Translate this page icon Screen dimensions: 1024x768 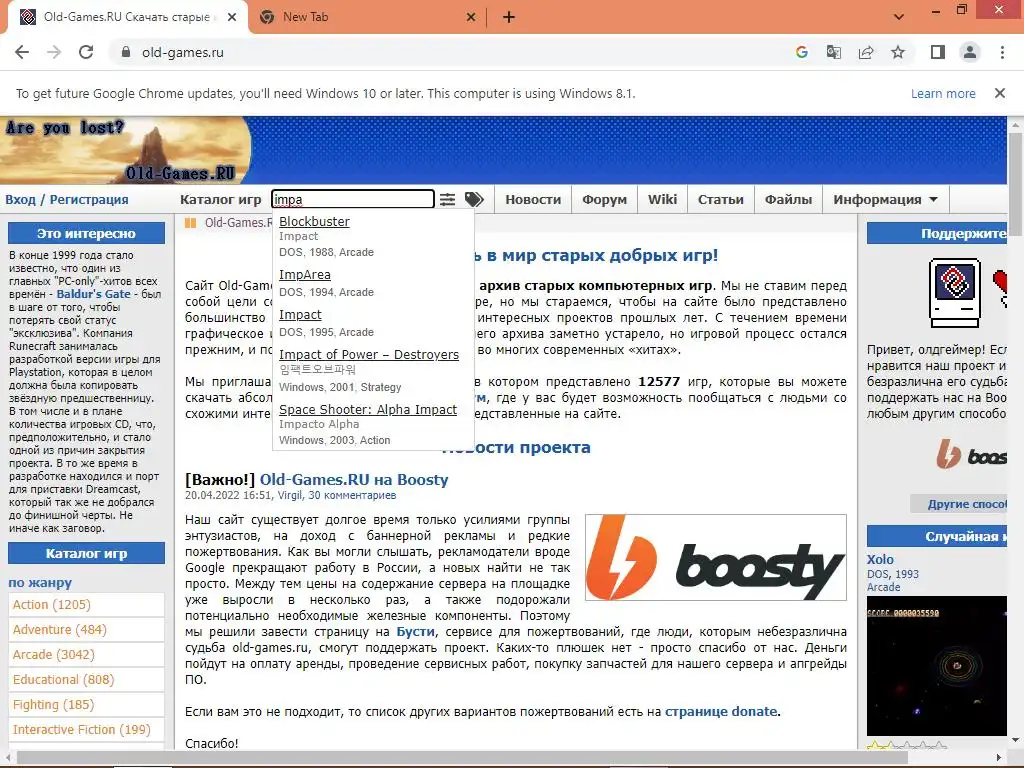point(833,52)
